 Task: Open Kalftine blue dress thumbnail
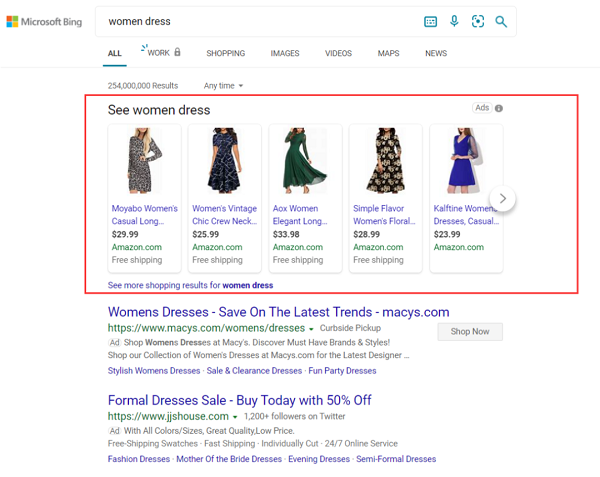pos(465,161)
